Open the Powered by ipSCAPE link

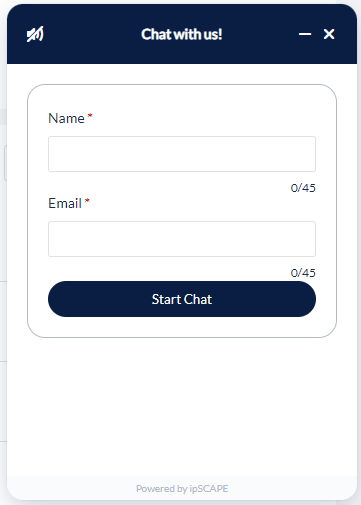[x=182, y=489]
